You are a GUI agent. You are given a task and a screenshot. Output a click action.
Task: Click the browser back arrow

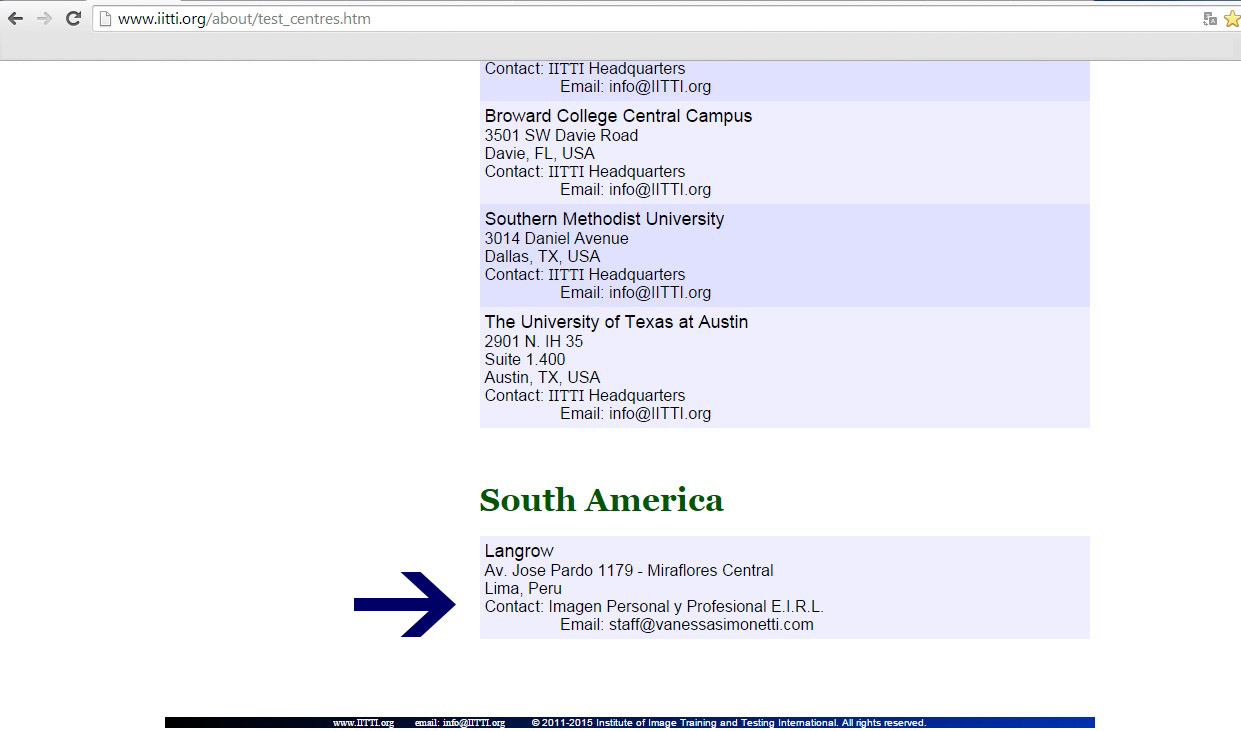click(x=15, y=18)
